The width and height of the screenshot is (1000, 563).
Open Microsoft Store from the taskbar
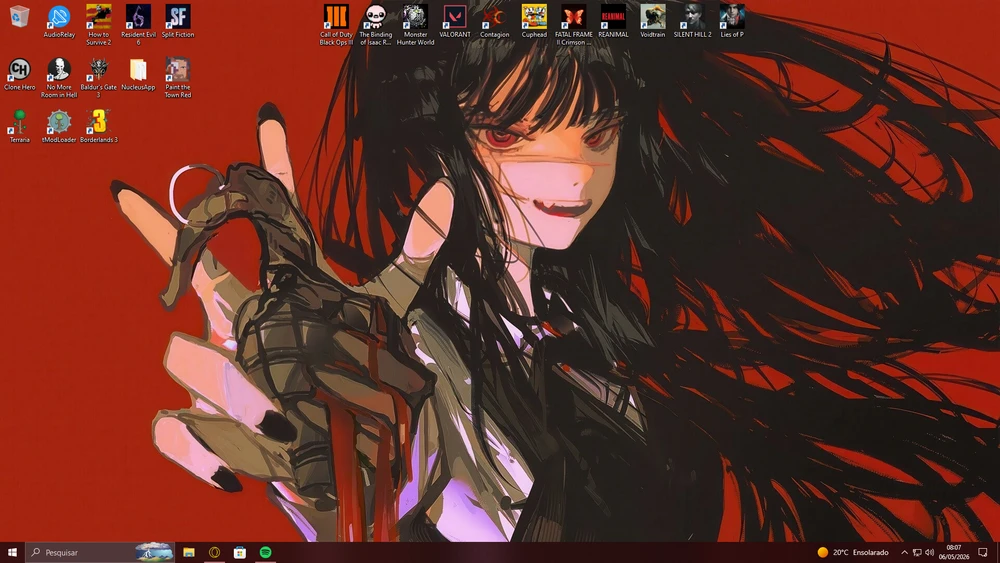coord(240,552)
